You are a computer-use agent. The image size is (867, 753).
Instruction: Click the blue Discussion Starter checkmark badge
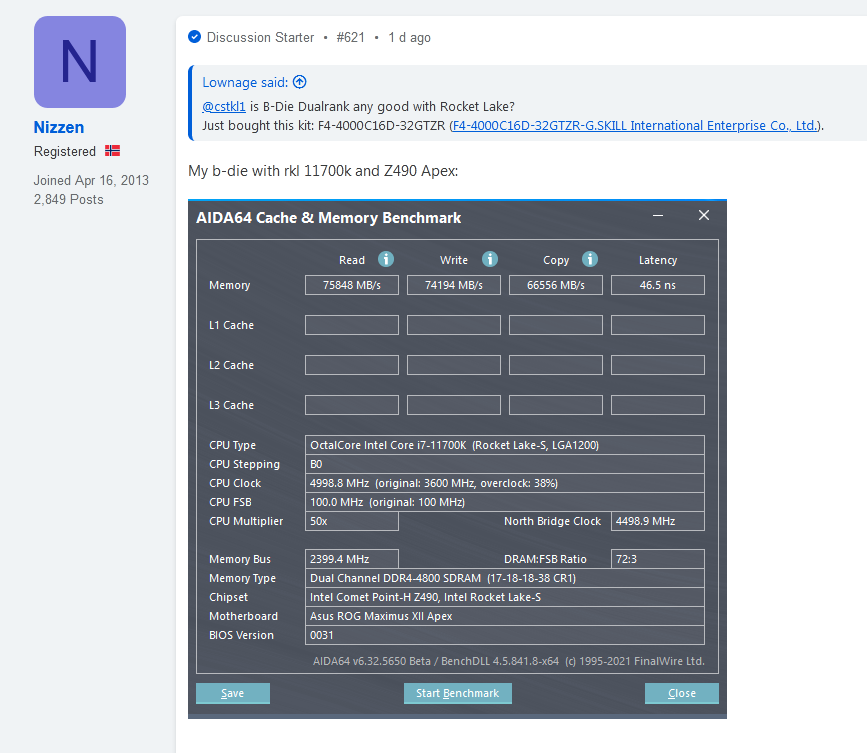coord(194,37)
